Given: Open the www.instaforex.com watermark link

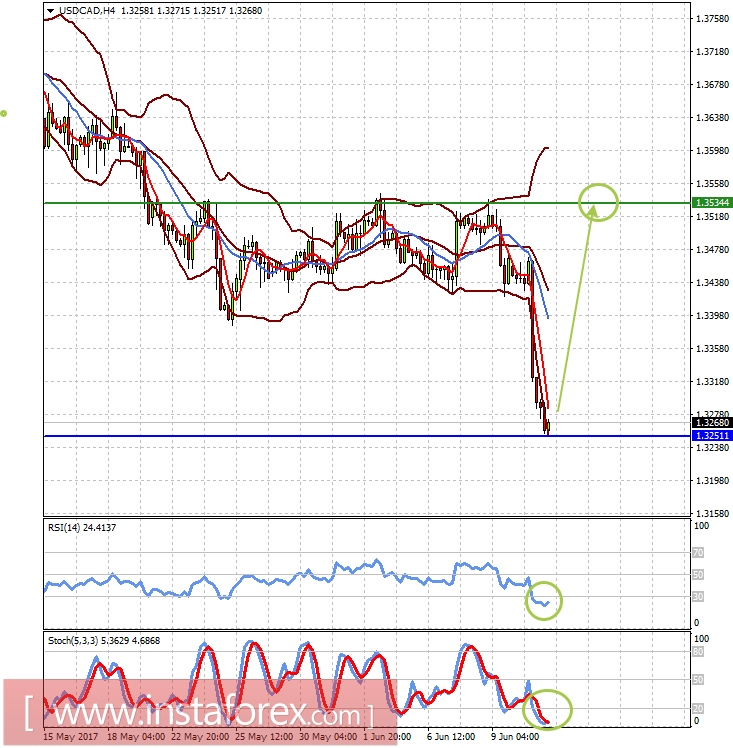Looking at the screenshot, I should click(199, 713).
